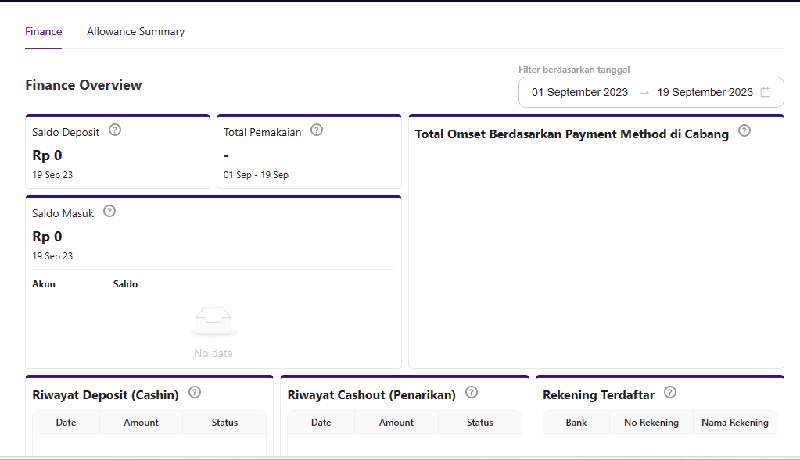Click help icon next to Riwayat Deposit (Cashin)
Image resolution: width=800 pixels, height=460 pixels.
click(195, 393)
